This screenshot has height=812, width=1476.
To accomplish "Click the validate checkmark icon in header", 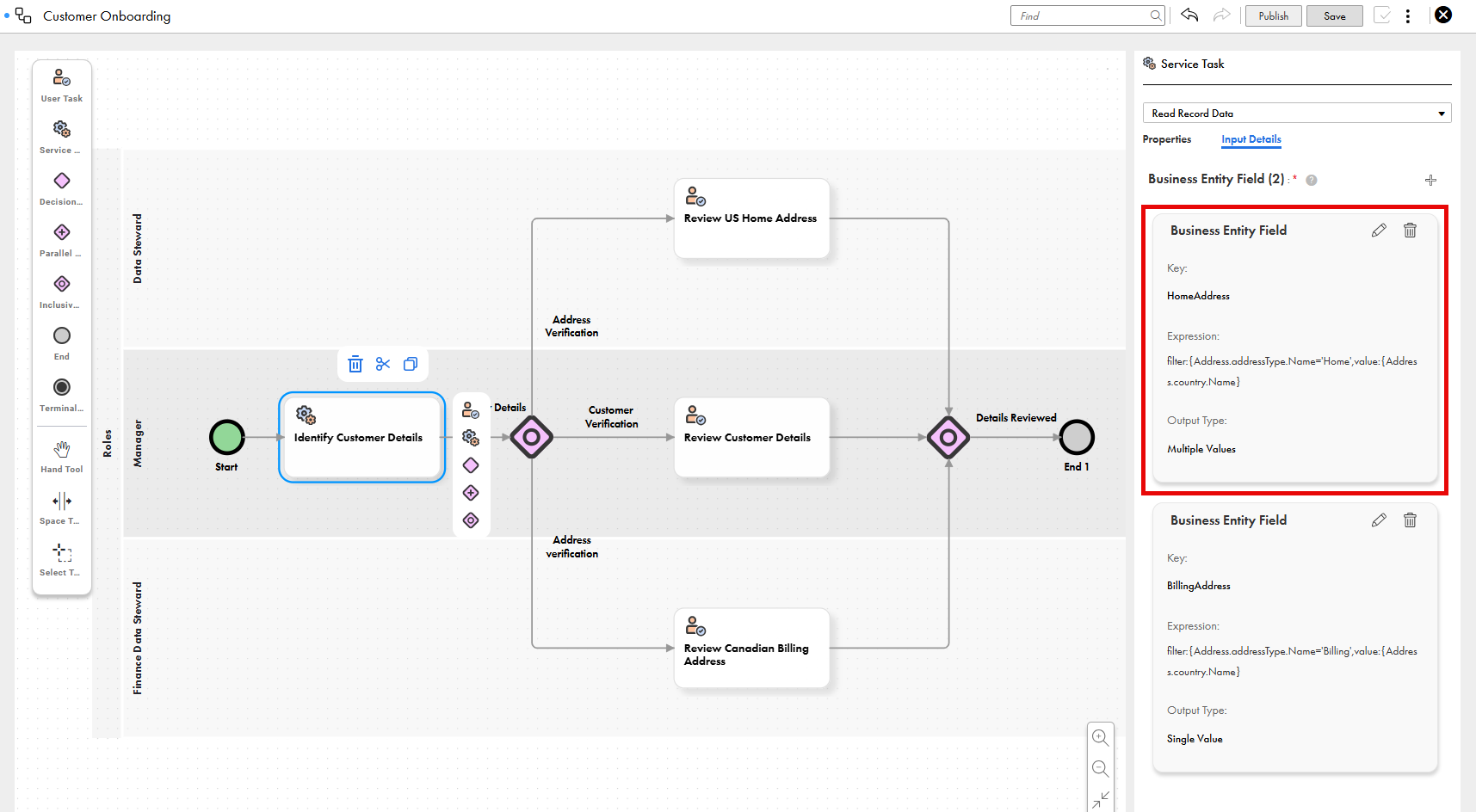I will pos(1382,15).
